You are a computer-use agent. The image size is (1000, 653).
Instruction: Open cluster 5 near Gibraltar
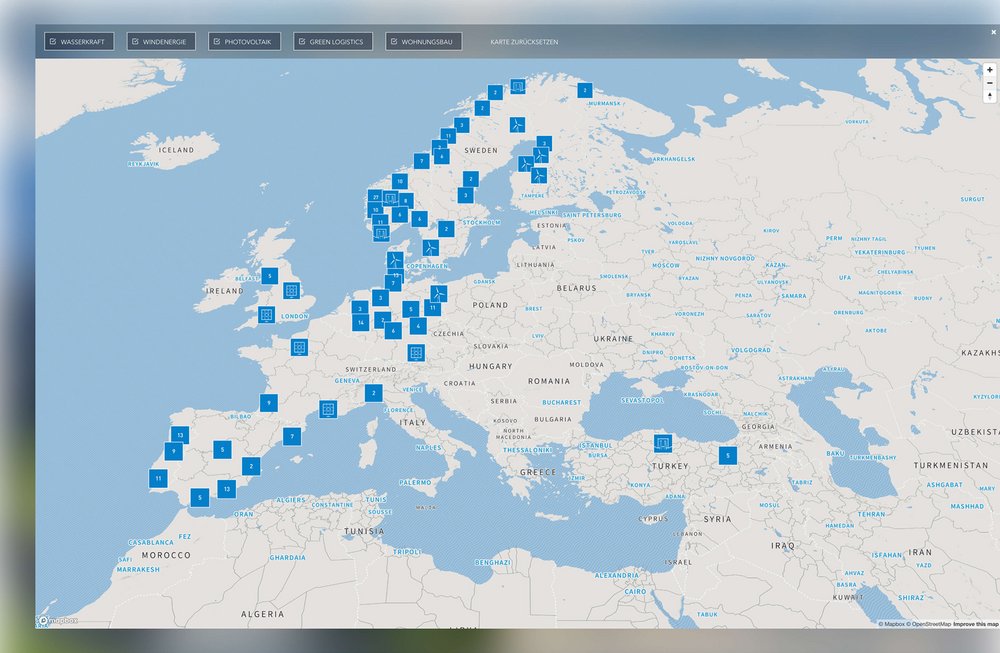tap(200, 497)
